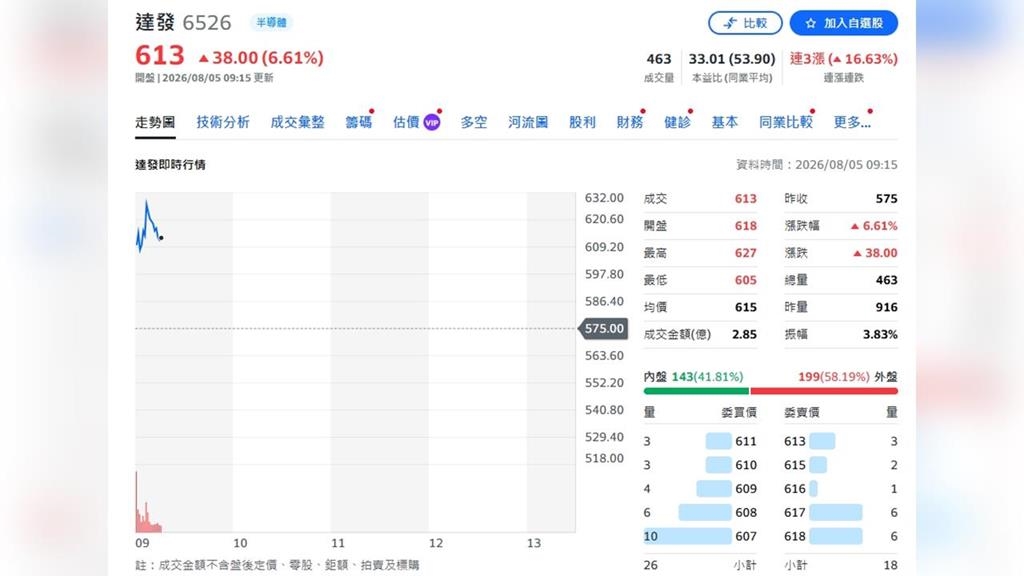Click the bid price 609 row

point(700,488)
